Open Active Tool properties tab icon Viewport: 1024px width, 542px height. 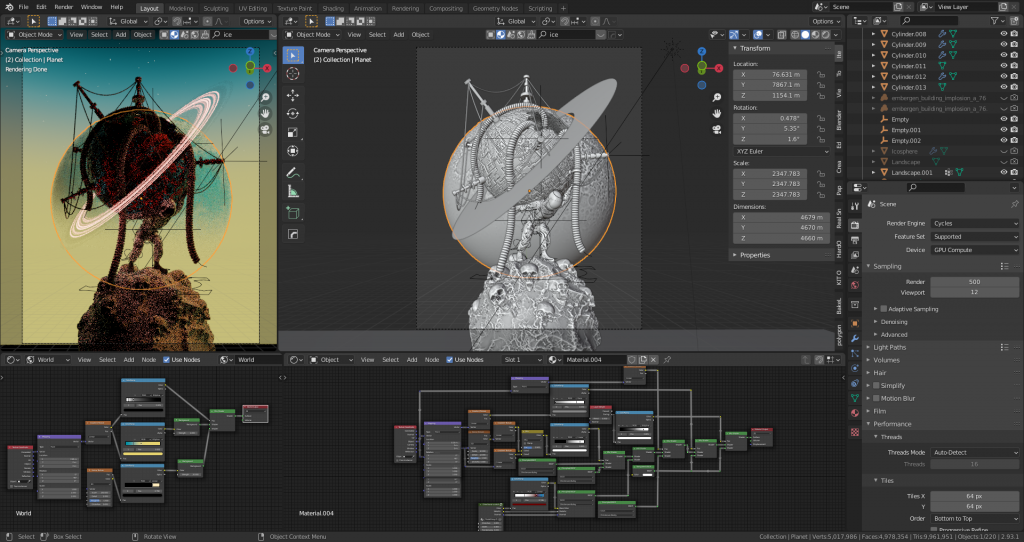[x=855, y=206]
